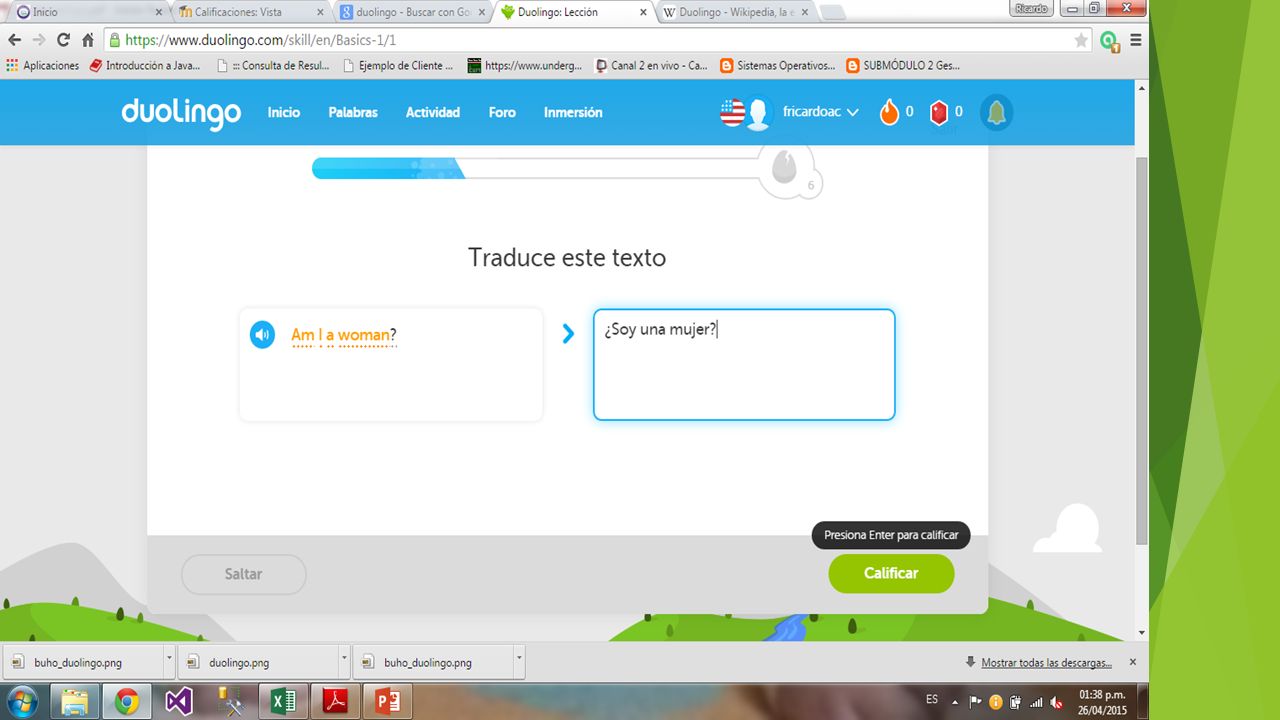Viewport: 1280px width, 720px height.
Task: Go to browser home page icon
Action: tap(88, 40)
